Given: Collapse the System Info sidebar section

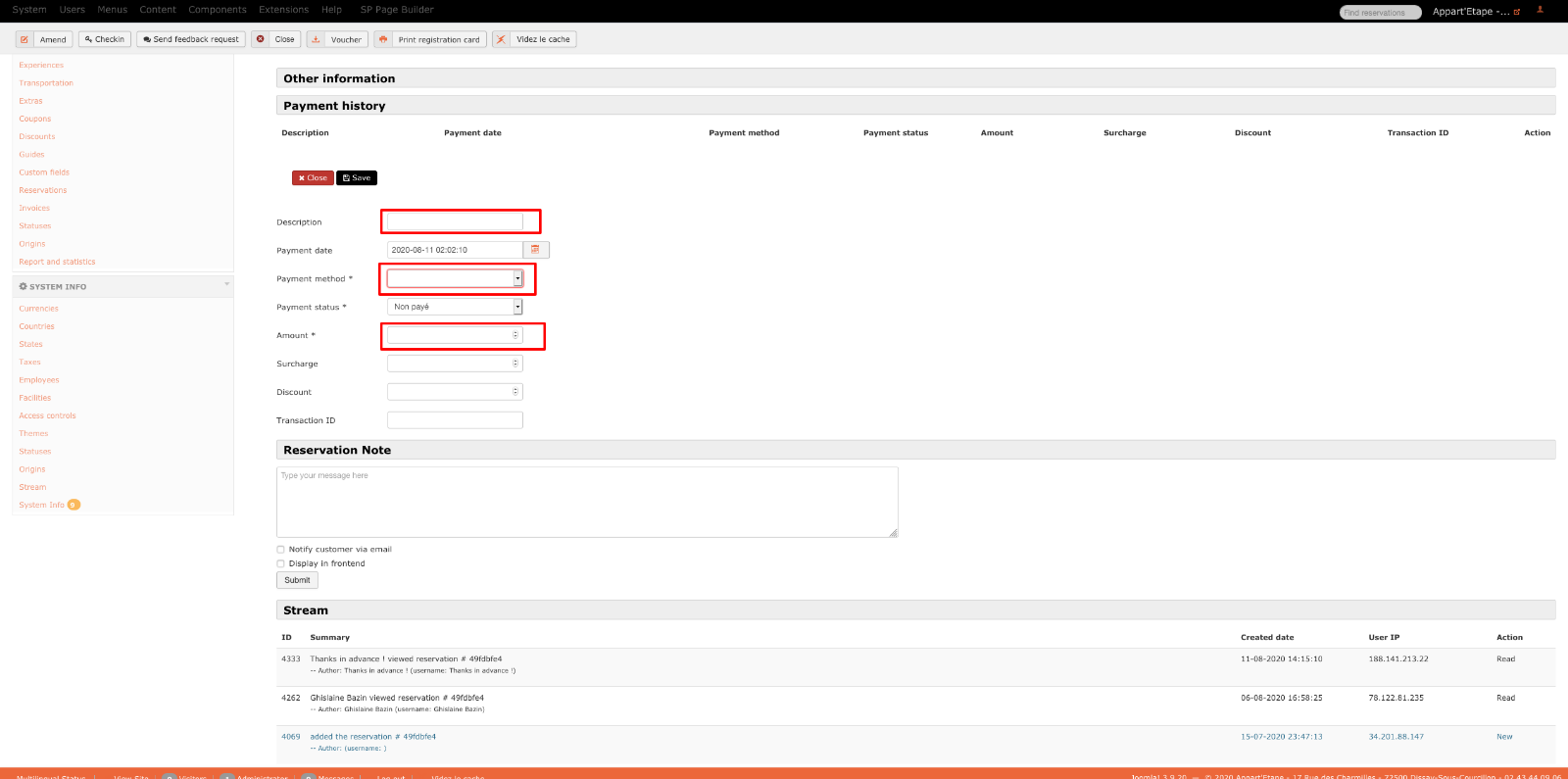Looking at the screenshot, I should (x=226, y=285).
